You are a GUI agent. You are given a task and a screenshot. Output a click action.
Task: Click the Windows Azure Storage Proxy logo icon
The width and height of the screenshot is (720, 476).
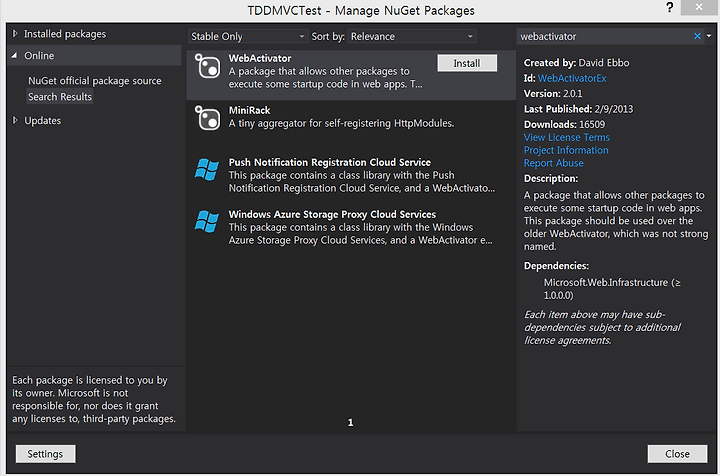pos(207,222)
